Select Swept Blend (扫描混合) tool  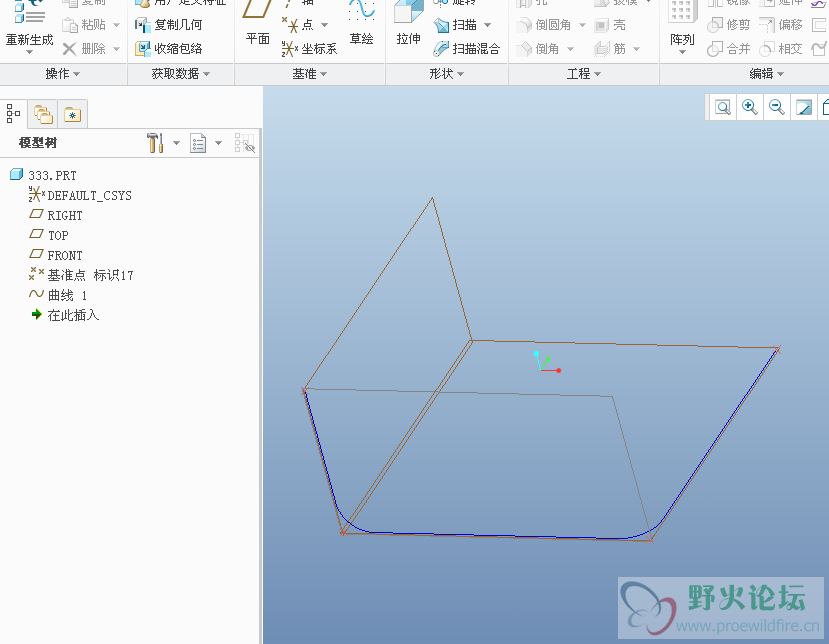[466, 49]
